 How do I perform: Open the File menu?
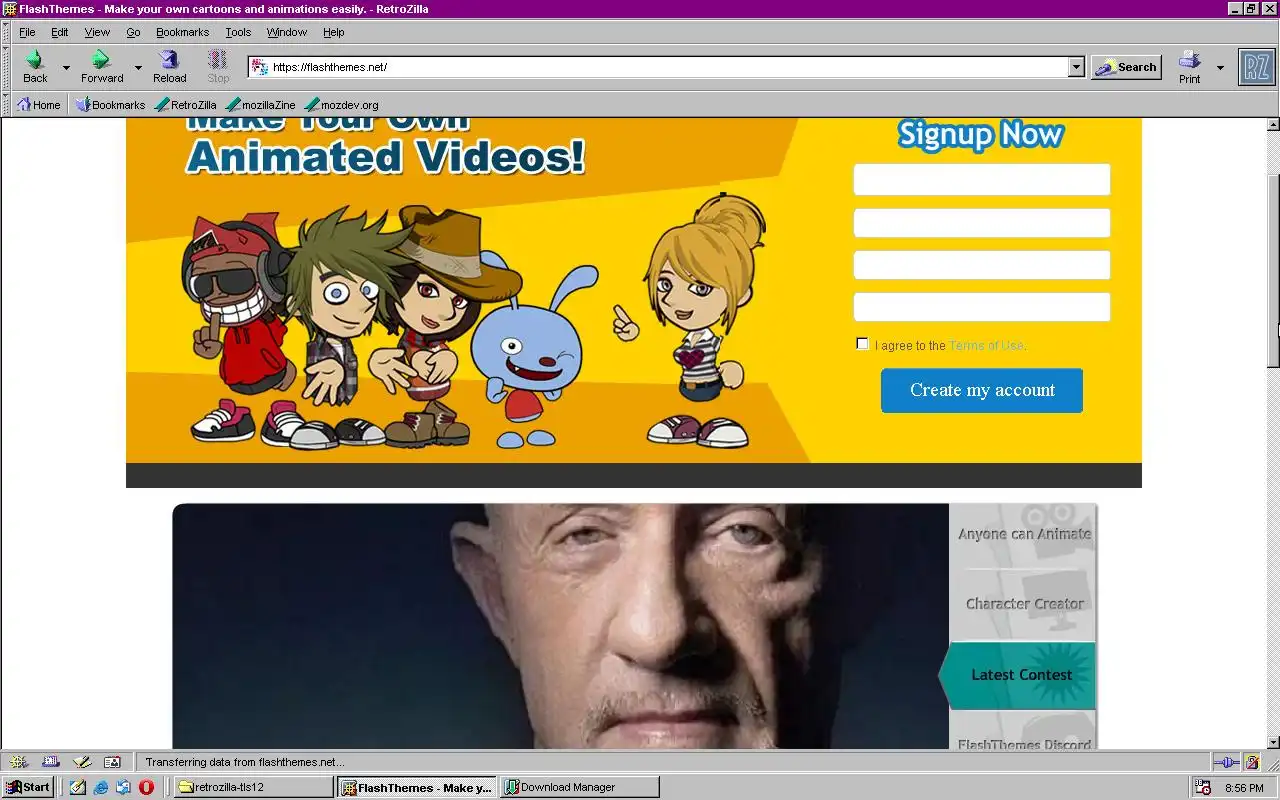[x=27, y=32]
